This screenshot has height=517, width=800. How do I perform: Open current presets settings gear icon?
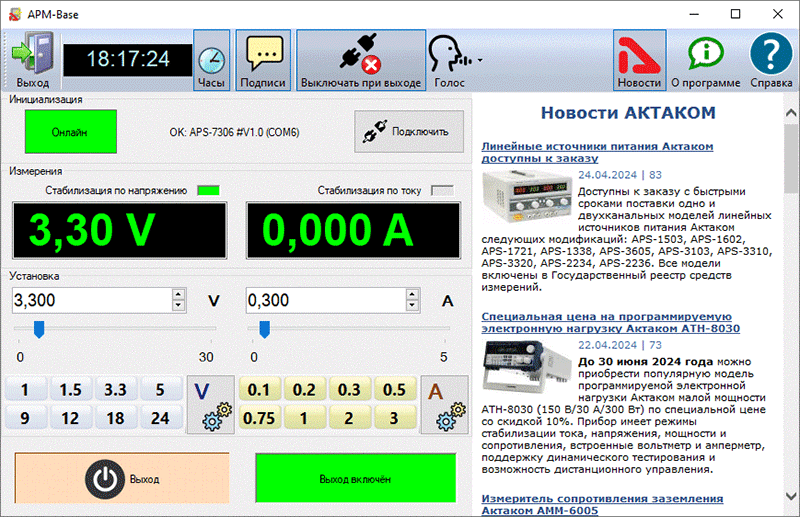444,405
